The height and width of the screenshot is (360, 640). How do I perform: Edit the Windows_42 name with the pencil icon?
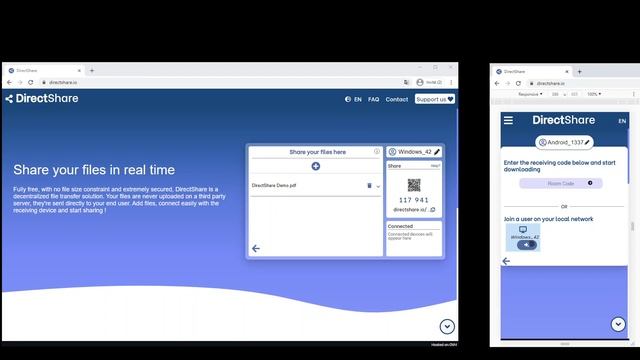click(x=437, y=152)
